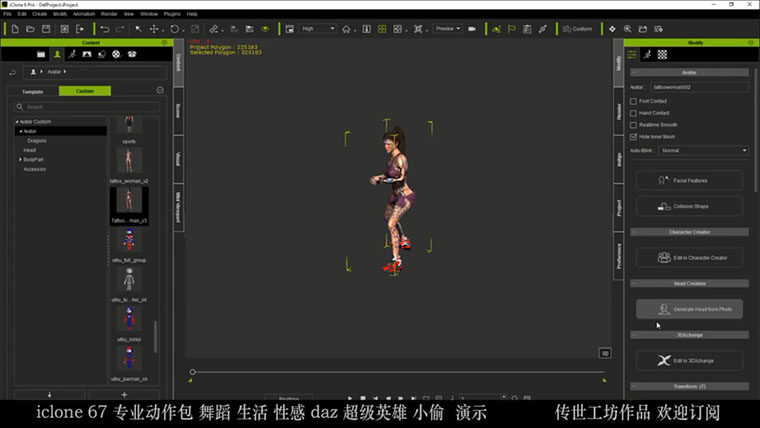The width and height of the screenshot is (760, 428).
Task: Expand the BodyPart tree node
Action: tap(20, 159)
